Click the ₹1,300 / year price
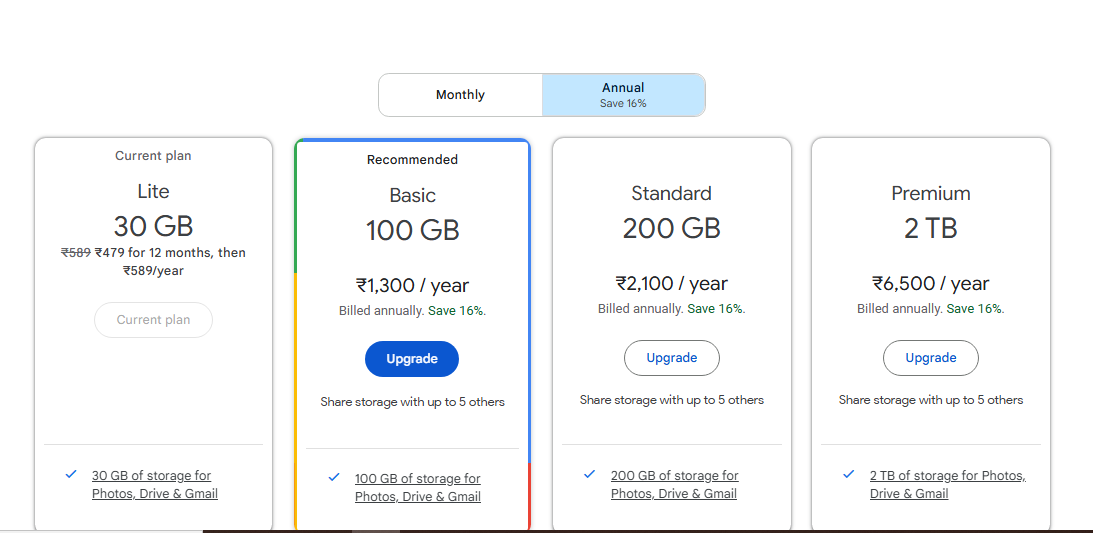Image resolution: width=1093 pixels, height=533 pixels. (412, 286)
